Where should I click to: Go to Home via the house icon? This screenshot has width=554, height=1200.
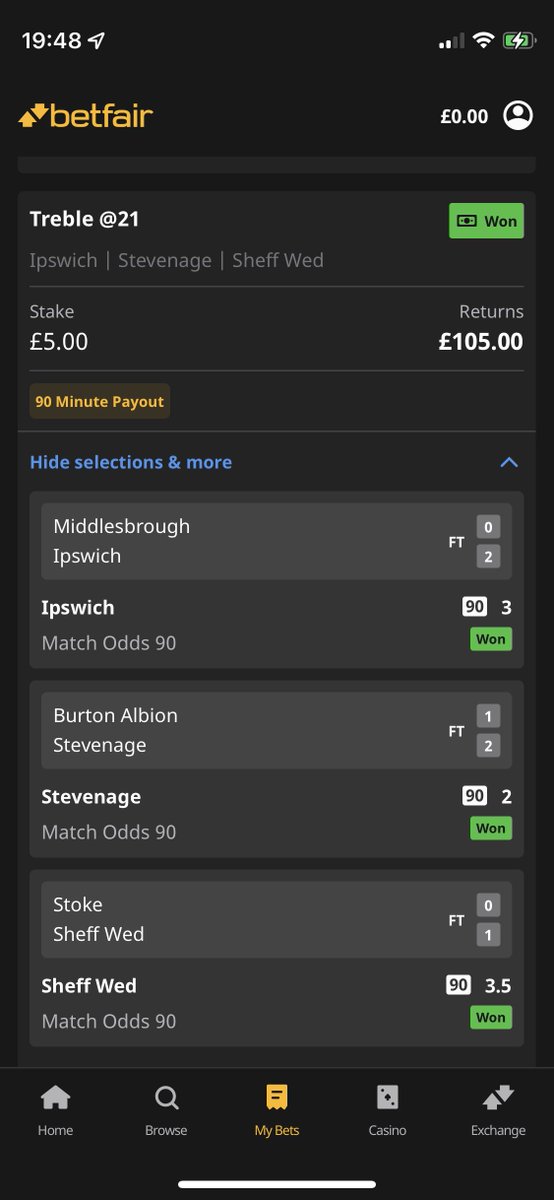(x=55, y=1098)
